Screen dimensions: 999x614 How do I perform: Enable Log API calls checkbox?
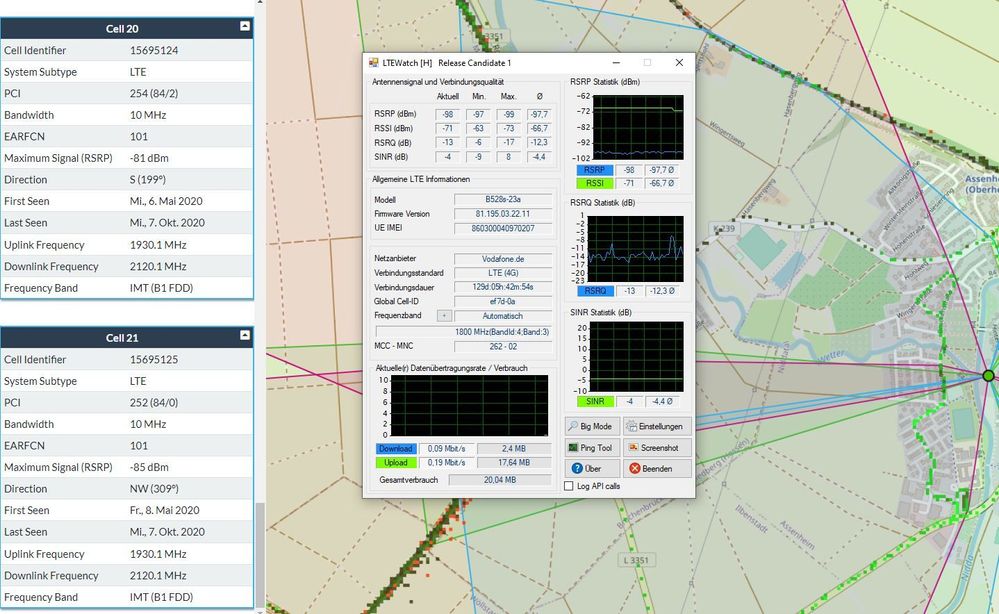pyautogui.click(x=570, y=486)
